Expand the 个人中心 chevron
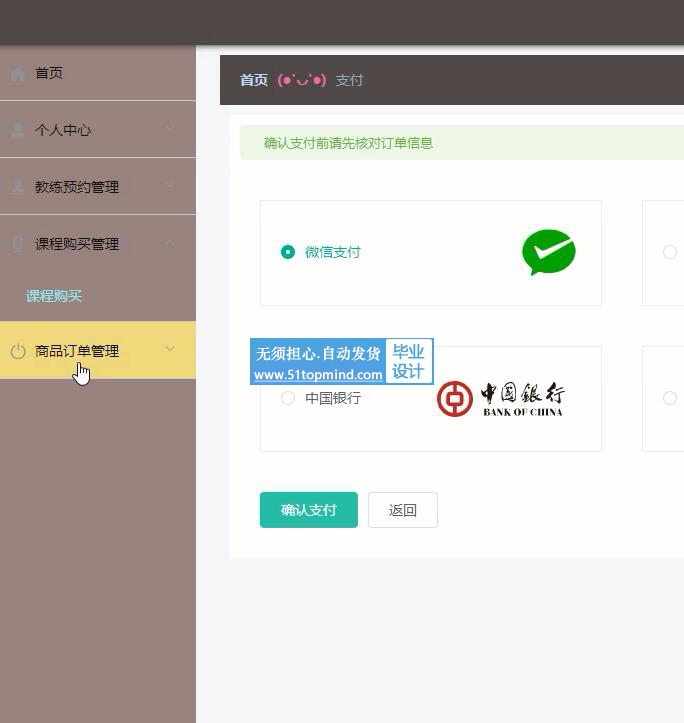The width and height of the screenshot is (684, 723). tap(170, 128)
